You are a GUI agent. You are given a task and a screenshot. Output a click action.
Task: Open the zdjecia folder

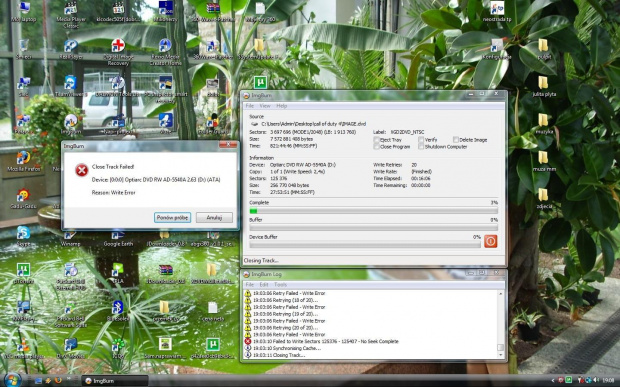pyautogui.click(x=544, y=198)
